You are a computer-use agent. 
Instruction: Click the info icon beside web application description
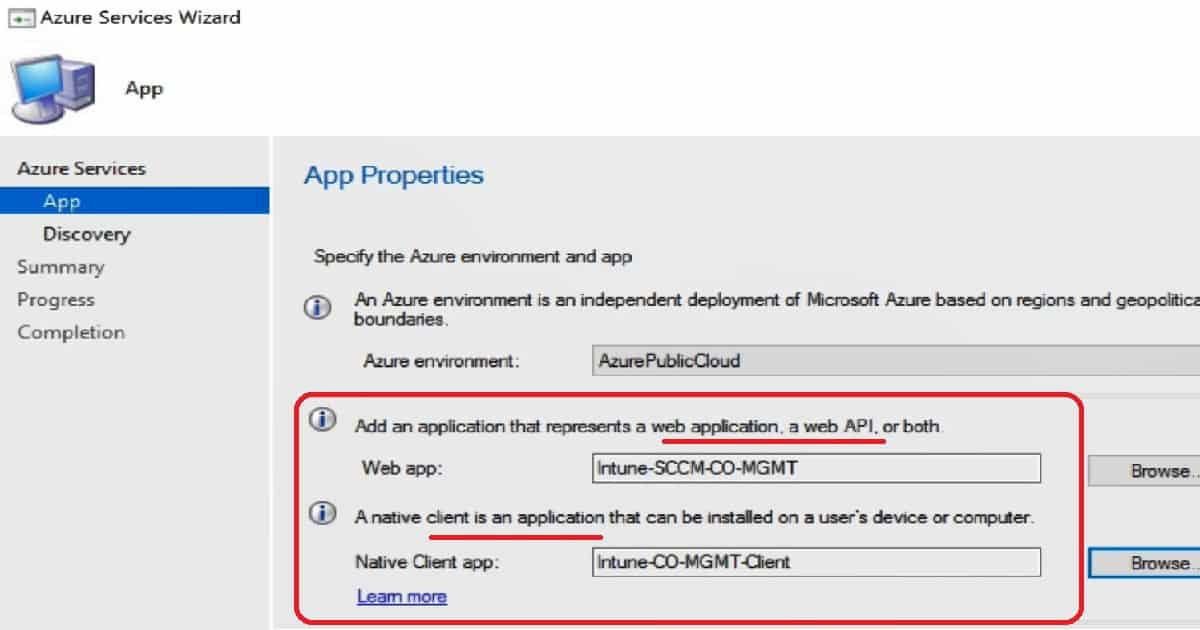(x=323, y=422)
